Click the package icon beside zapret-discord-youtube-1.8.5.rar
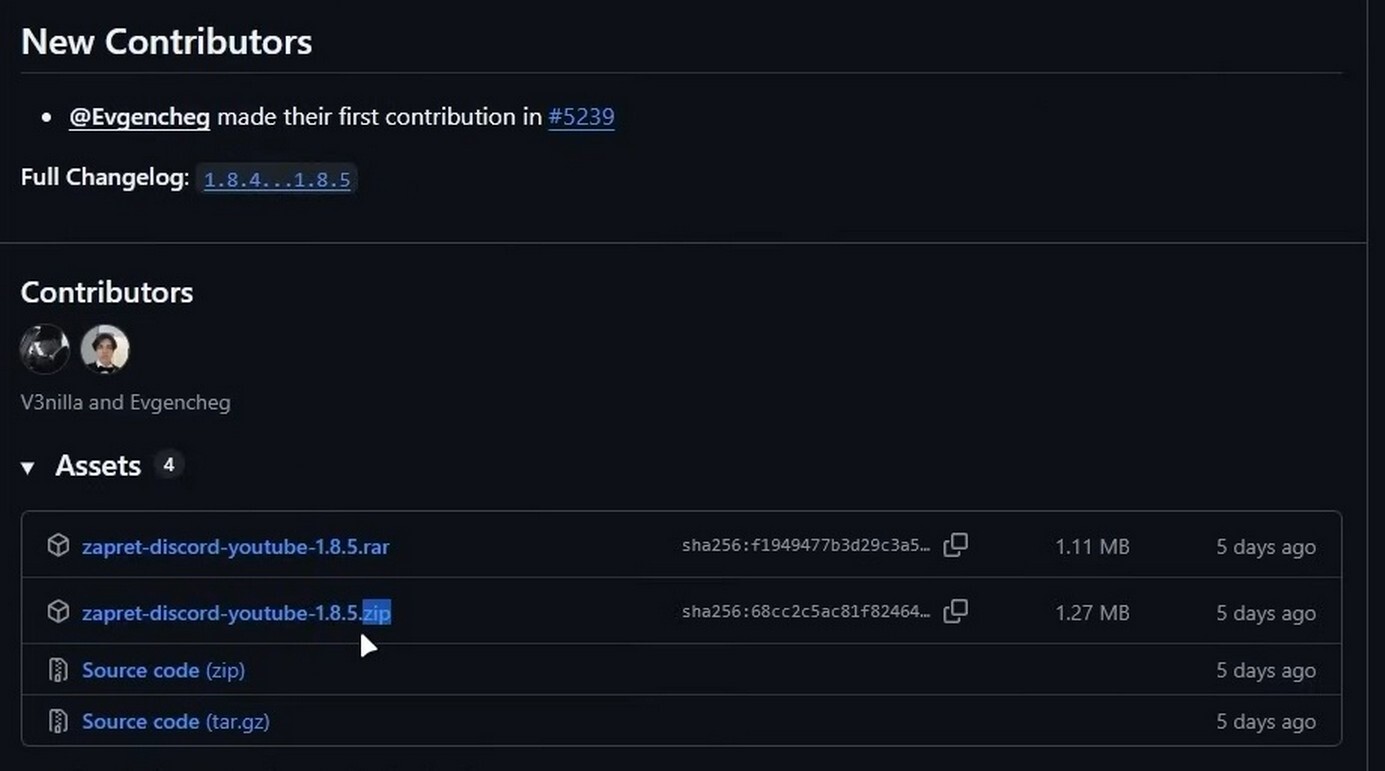Screen dimensions: 1385x771 pyautogui.click(x=58, y=545)
